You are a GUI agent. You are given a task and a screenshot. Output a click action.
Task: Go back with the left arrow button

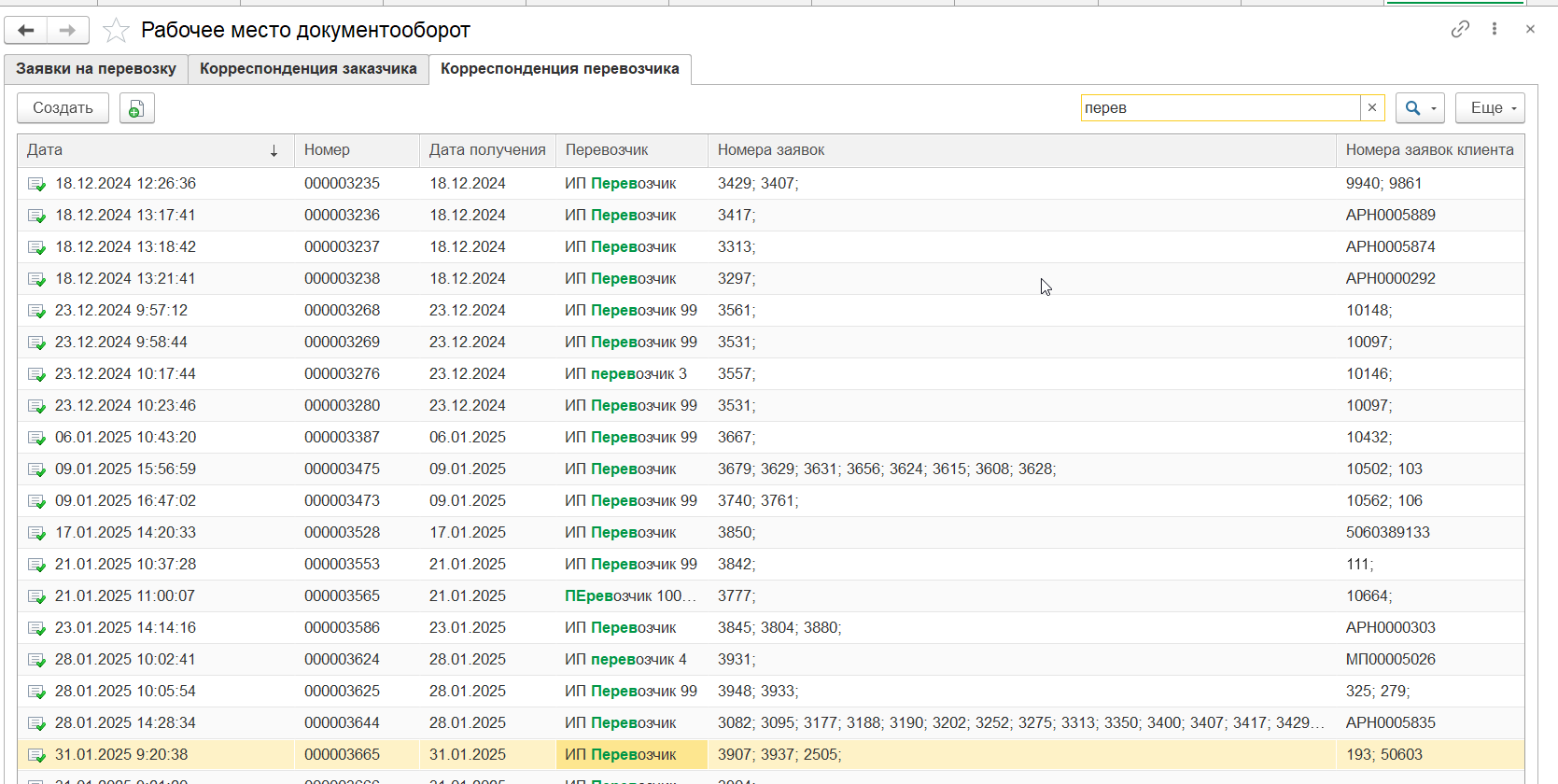[x=26, y=31]
